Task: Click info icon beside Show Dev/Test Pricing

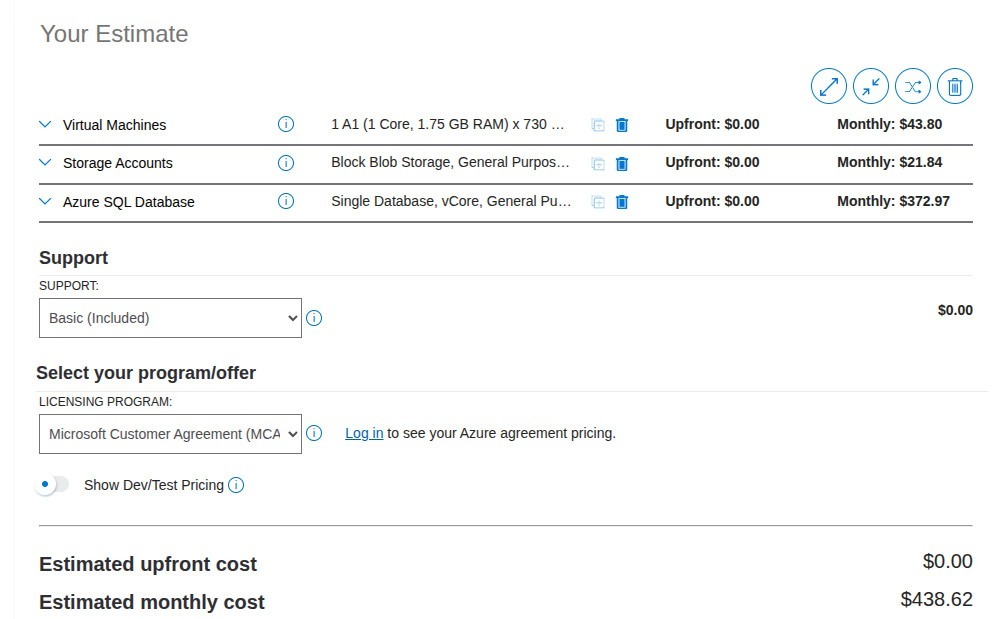Action: click(x=236, y=485)
